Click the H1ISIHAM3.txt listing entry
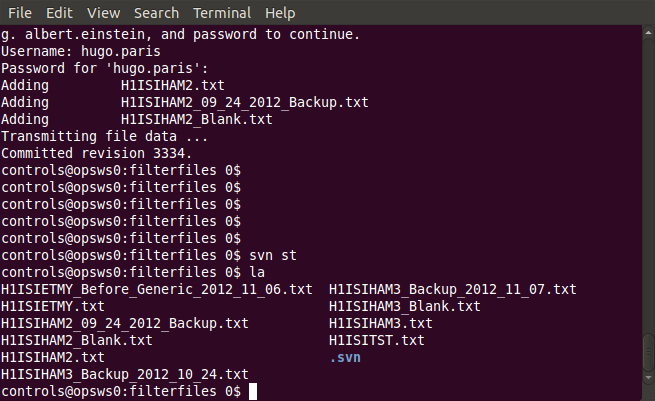 381,323
